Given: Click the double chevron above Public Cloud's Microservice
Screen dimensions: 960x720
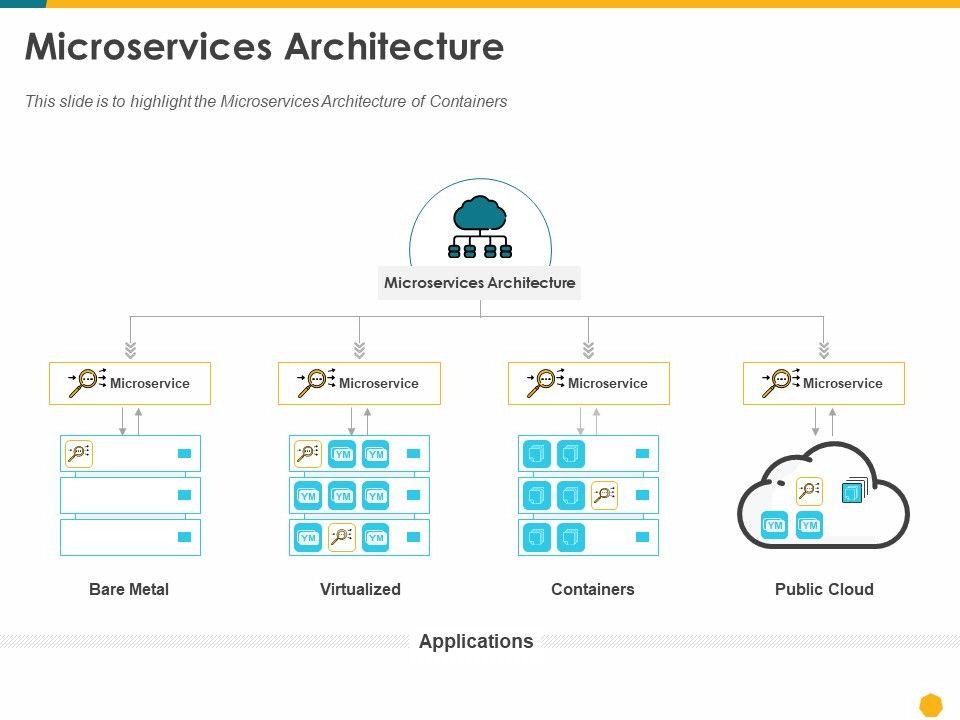Looking at the screenshot, I should [824, 350].
